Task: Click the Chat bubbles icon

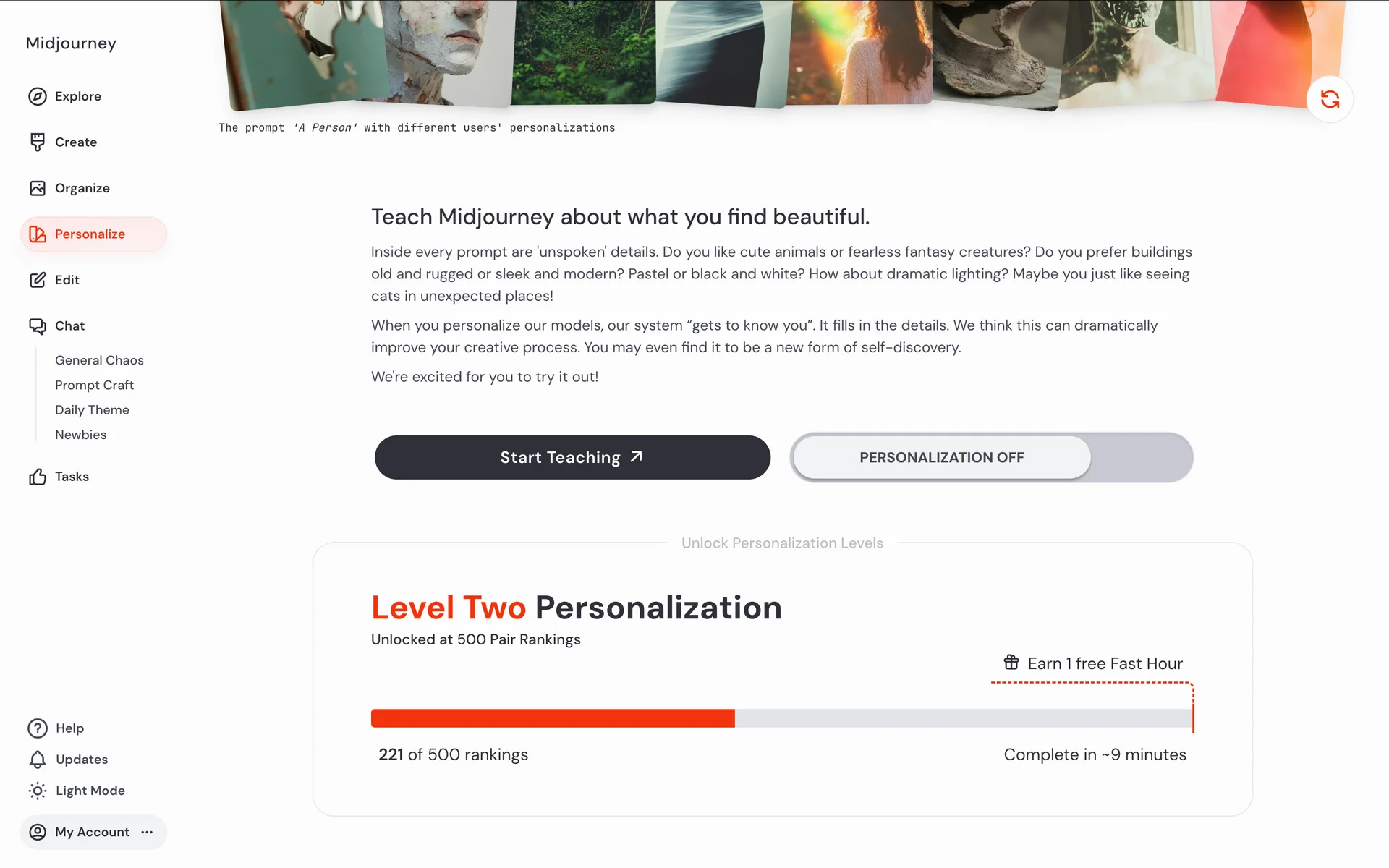Action: coord(38,326)
